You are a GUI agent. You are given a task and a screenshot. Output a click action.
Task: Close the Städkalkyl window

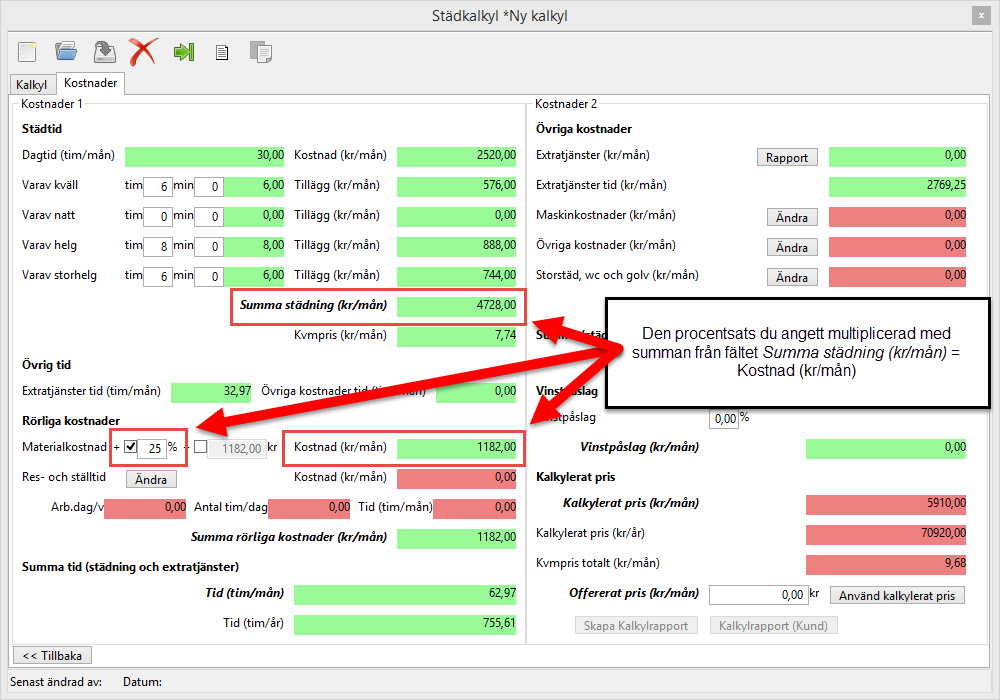pyautogui.click(x=979, y=15)
